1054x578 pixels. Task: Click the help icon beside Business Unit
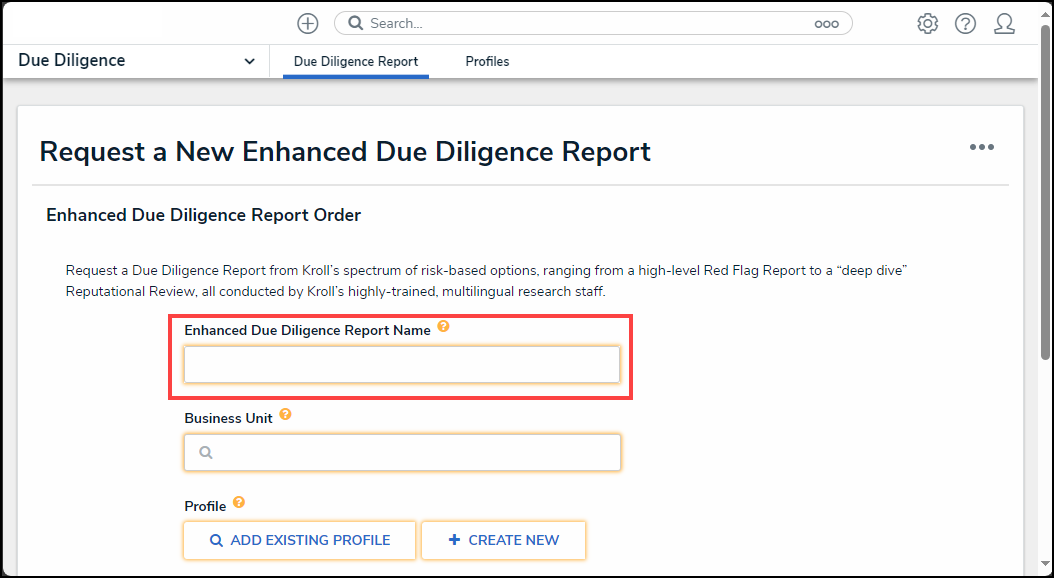click(x=285, y=415)
